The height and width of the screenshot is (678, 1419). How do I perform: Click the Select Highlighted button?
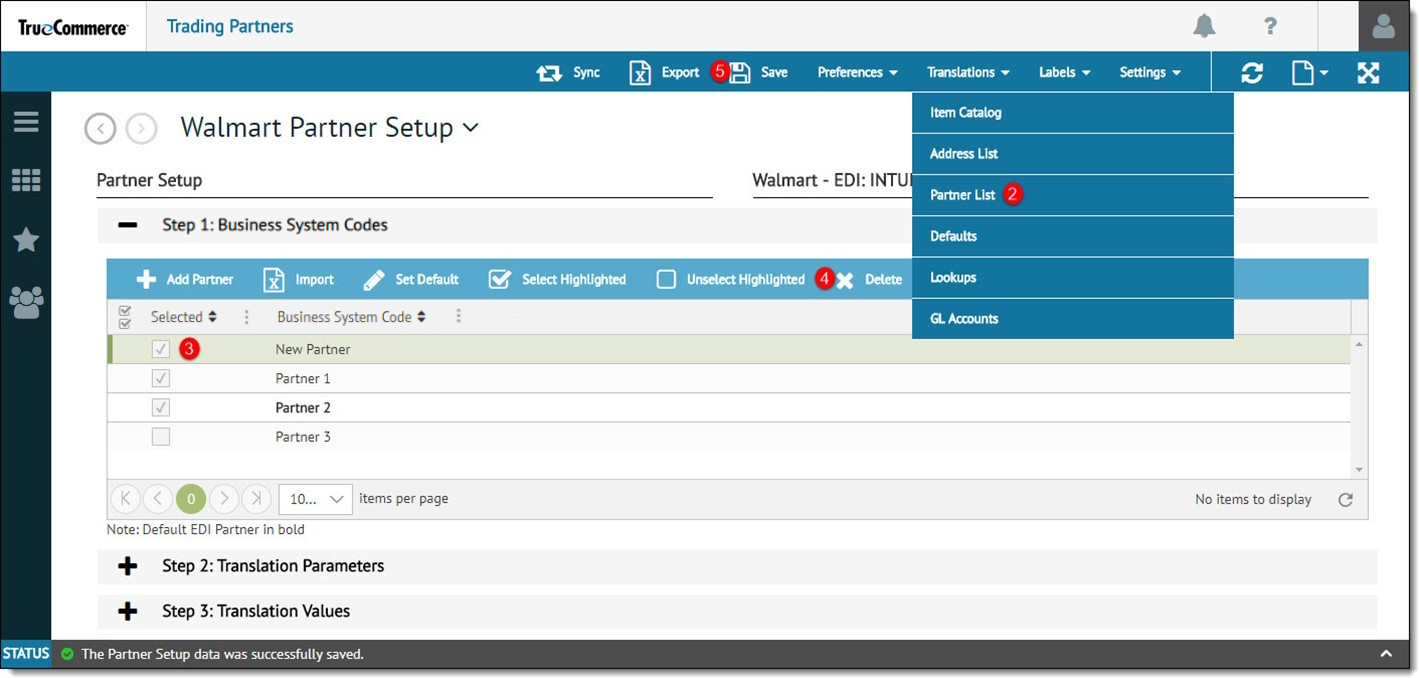(557, 279)
